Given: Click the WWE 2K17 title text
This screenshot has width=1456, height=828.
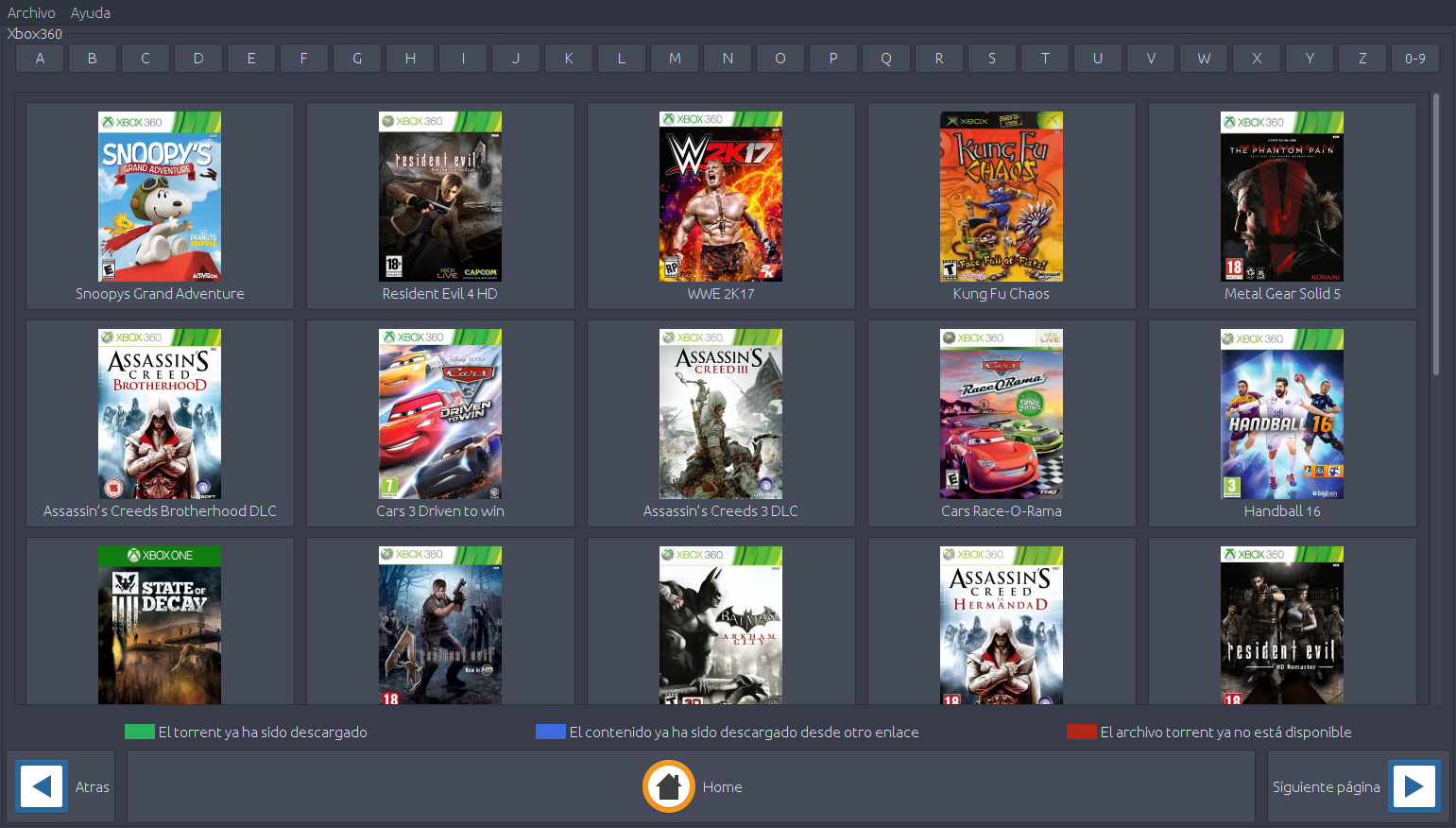Looking at the screenshot, I should (x=721, y=294).
